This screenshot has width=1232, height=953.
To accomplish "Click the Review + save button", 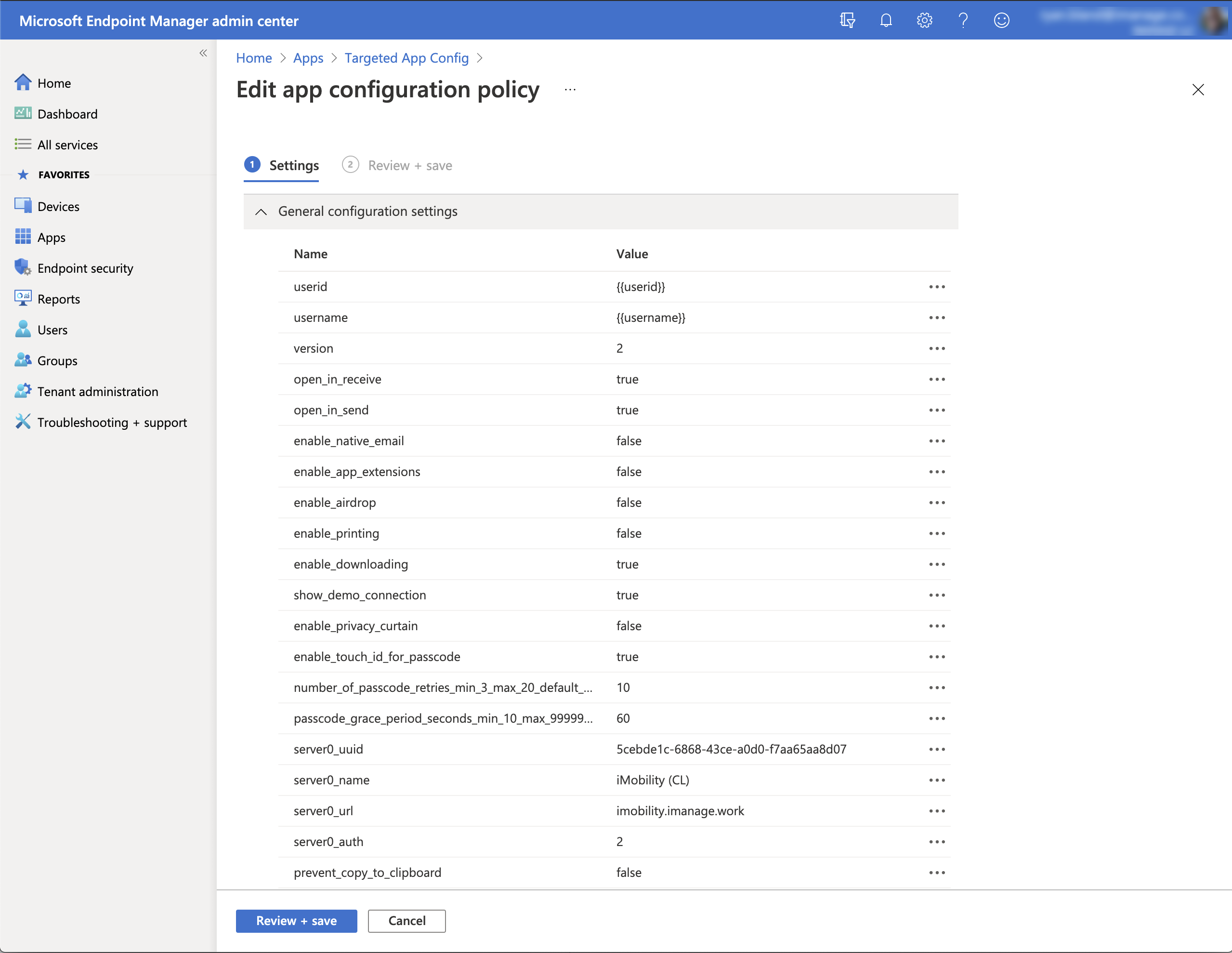I will (296, 921).
